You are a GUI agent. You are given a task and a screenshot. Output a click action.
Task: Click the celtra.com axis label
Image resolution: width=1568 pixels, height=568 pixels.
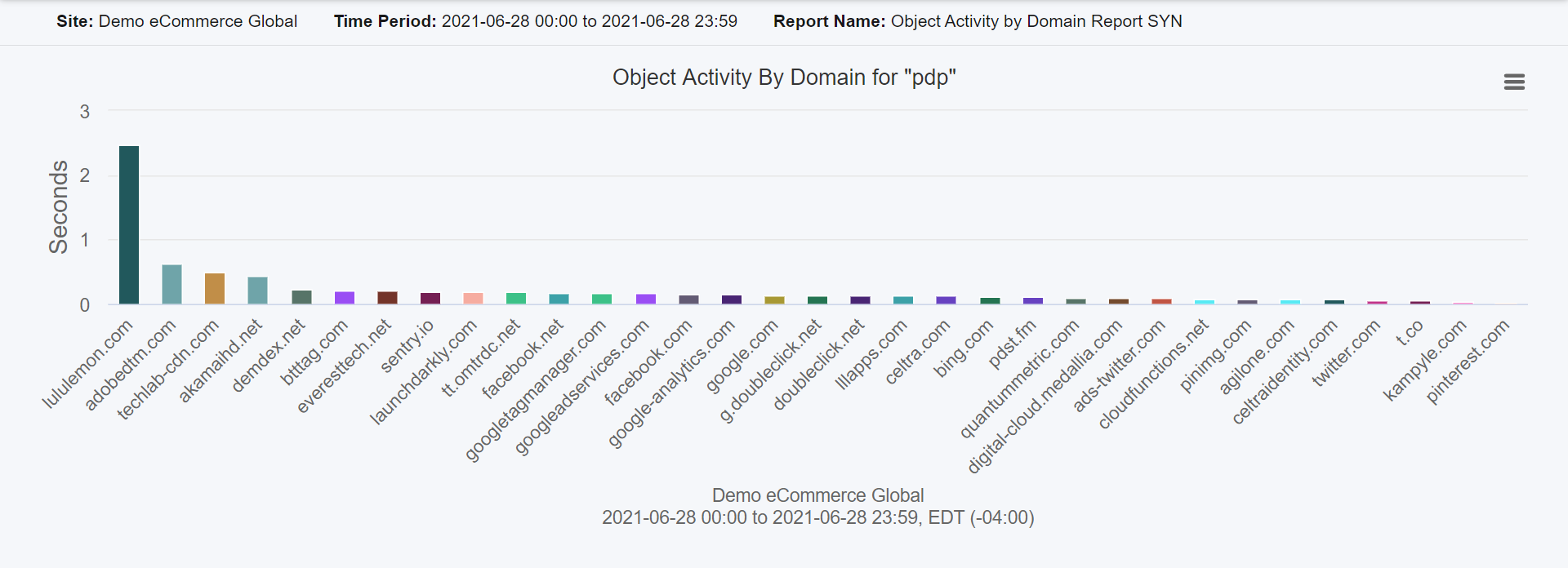pos(918,352)
